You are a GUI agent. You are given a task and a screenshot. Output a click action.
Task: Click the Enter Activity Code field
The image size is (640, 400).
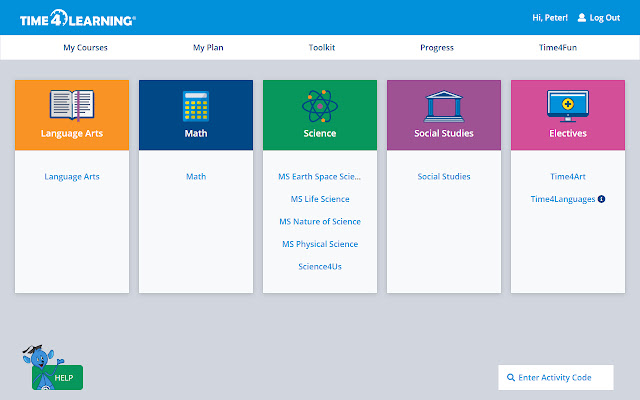(556, 378)
